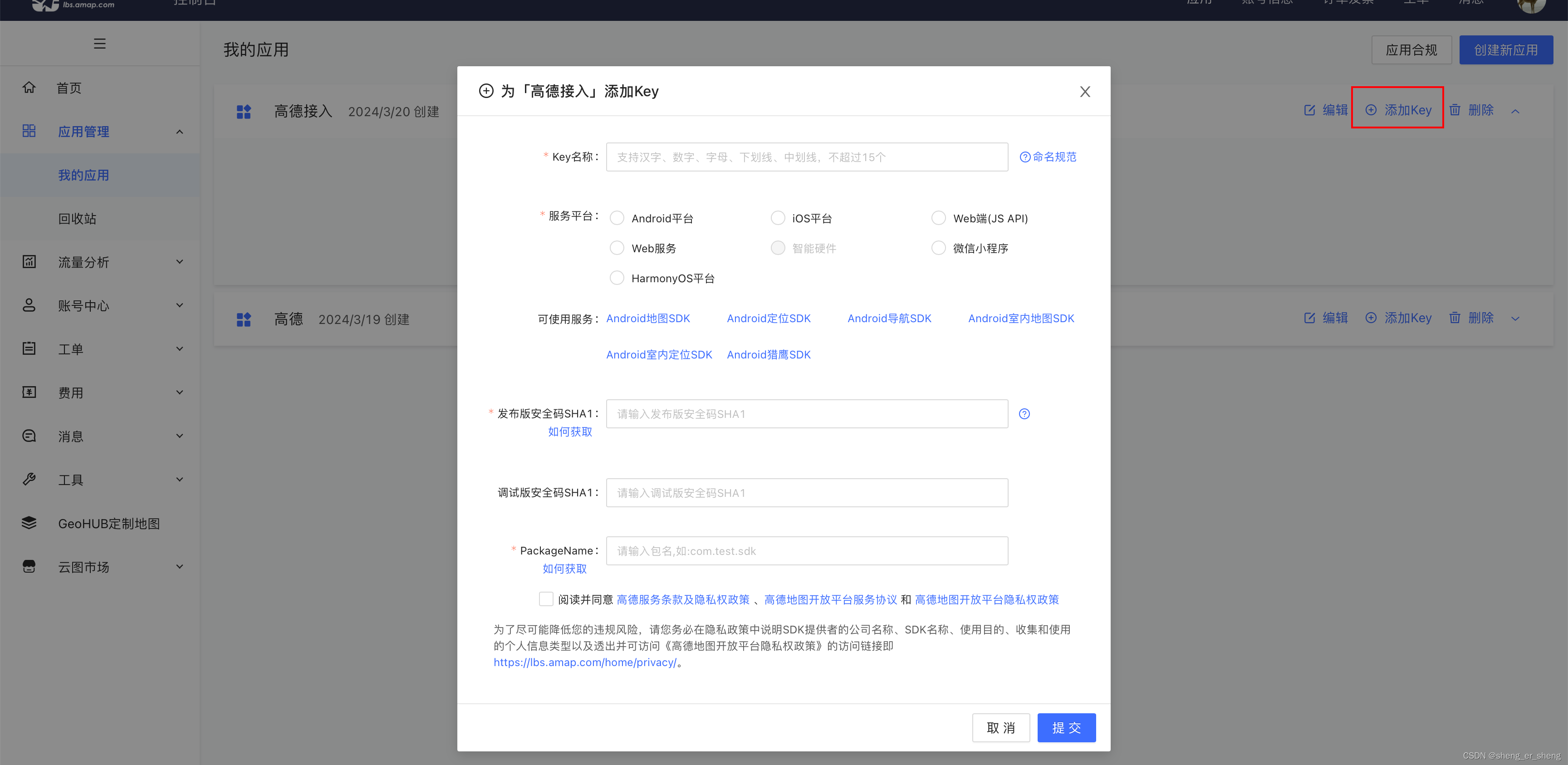Tick the 阅读并同意 agreement checkbox

coord(546,599)
